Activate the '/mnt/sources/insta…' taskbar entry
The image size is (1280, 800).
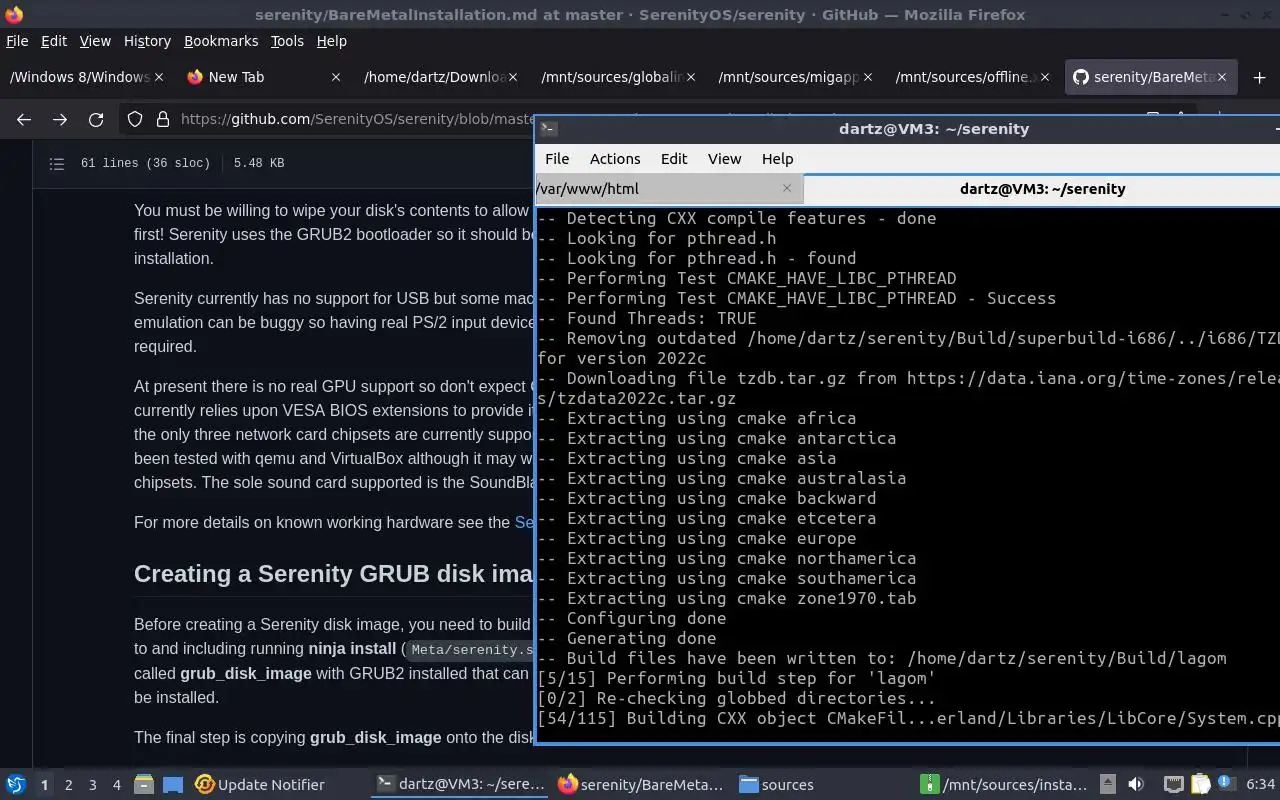point(1006,785)
